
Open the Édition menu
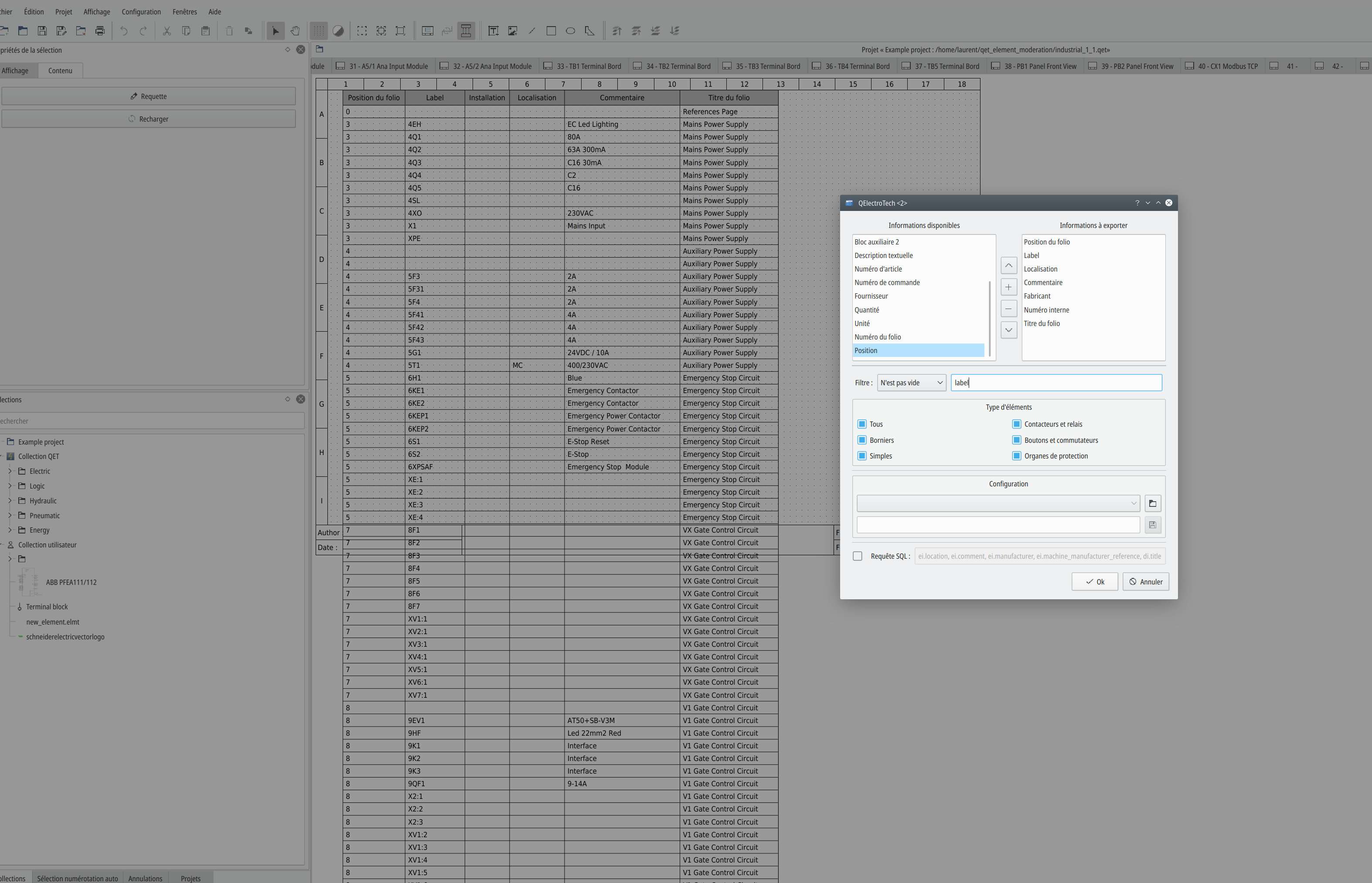34,11
